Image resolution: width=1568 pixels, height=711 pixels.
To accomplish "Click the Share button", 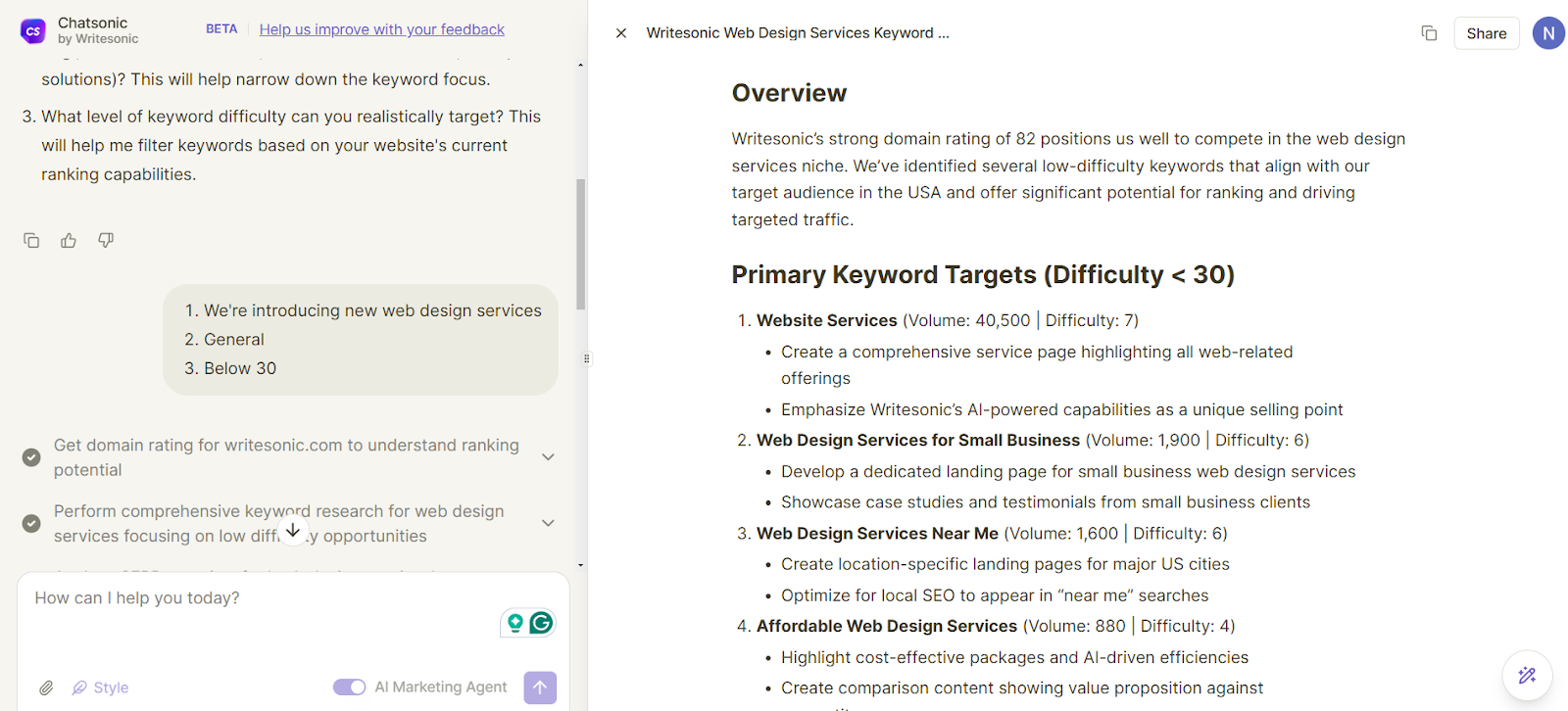I will pos(1487,33).
